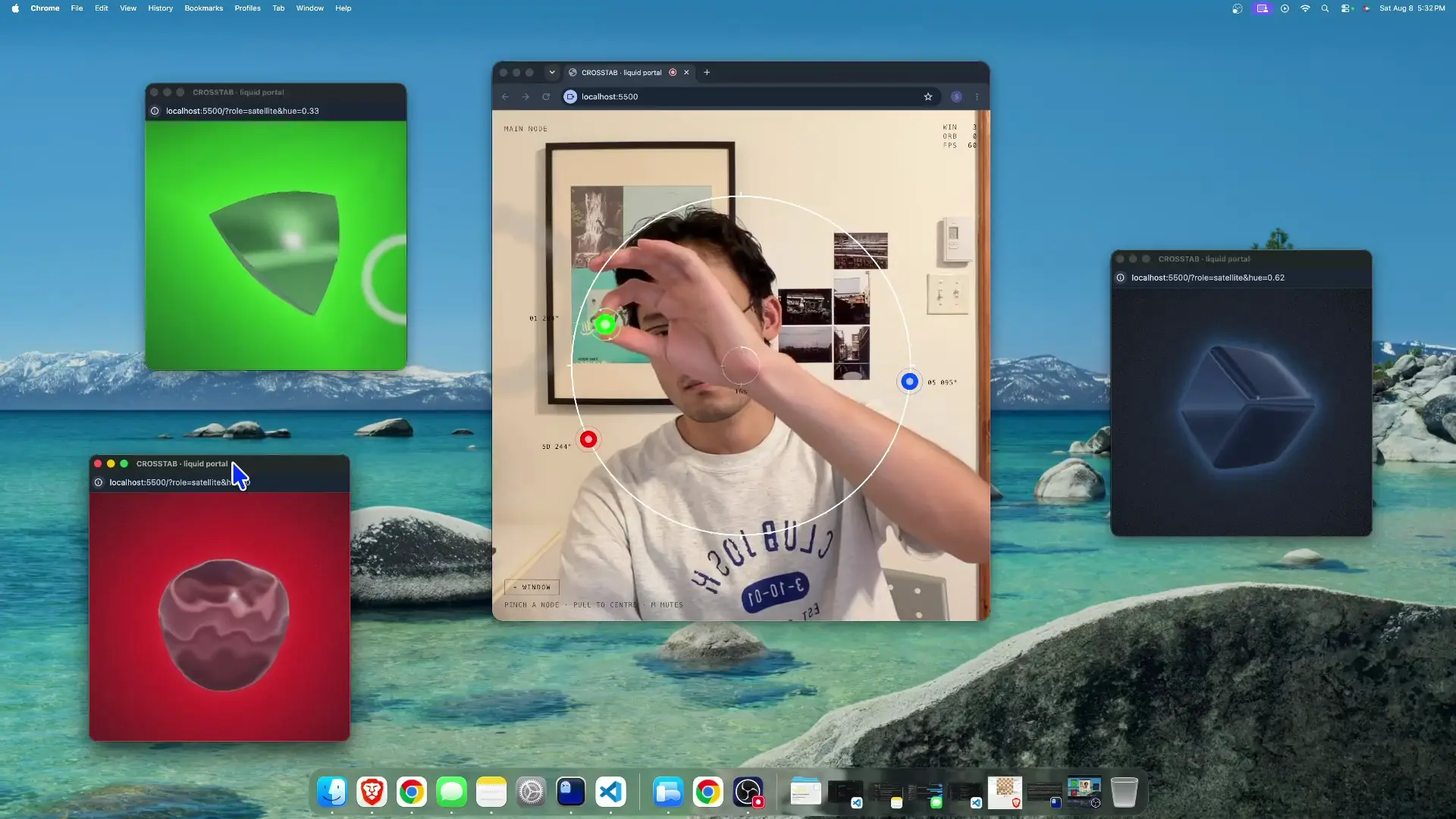The width and height of the screenshot is (1456, 819).
Task: Reload the main CROSSTAB page
Action: point(546,96)
